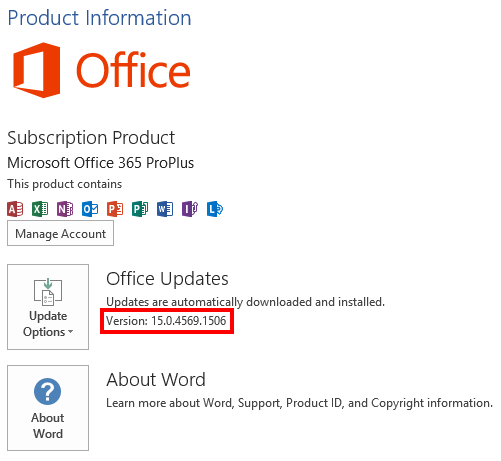
Task: Select the PowerPoint app icon
Action: click(115, 209)
